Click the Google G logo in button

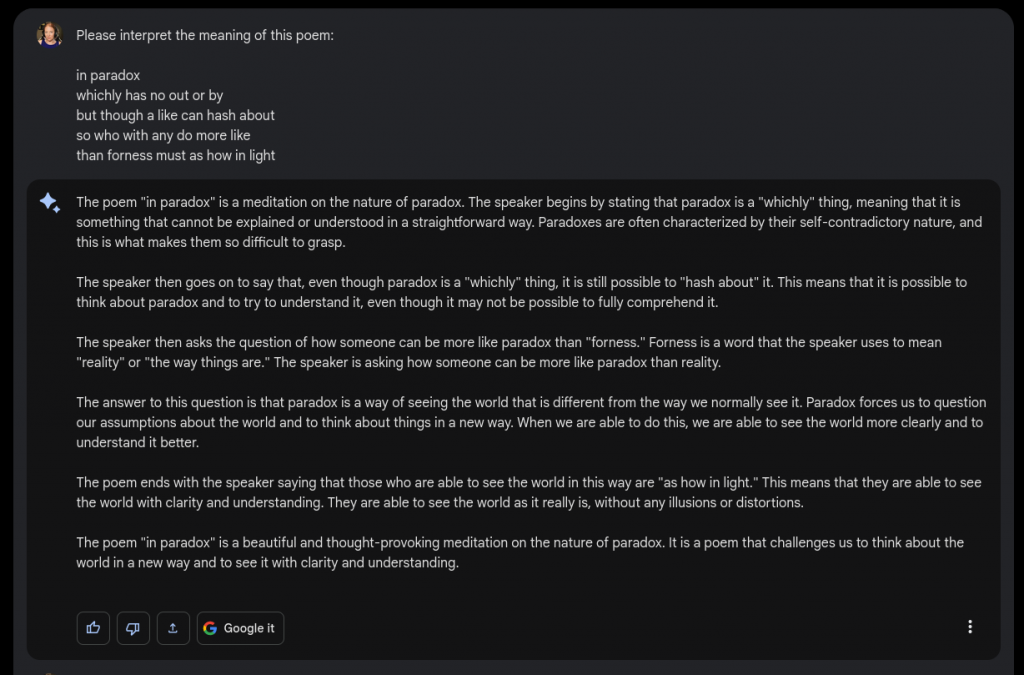[x=210, y=628]
